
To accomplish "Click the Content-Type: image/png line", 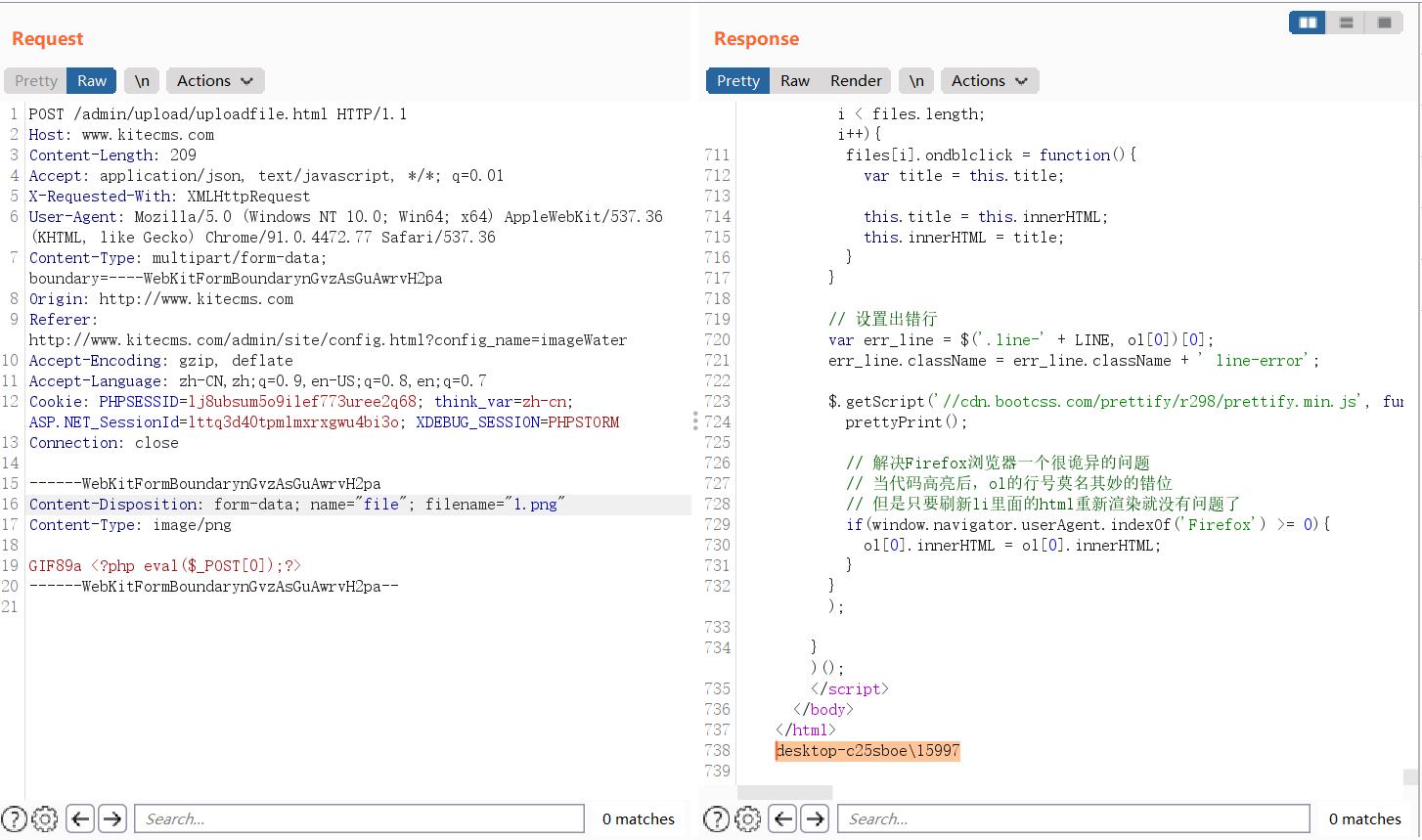I will tap(130, 524).
